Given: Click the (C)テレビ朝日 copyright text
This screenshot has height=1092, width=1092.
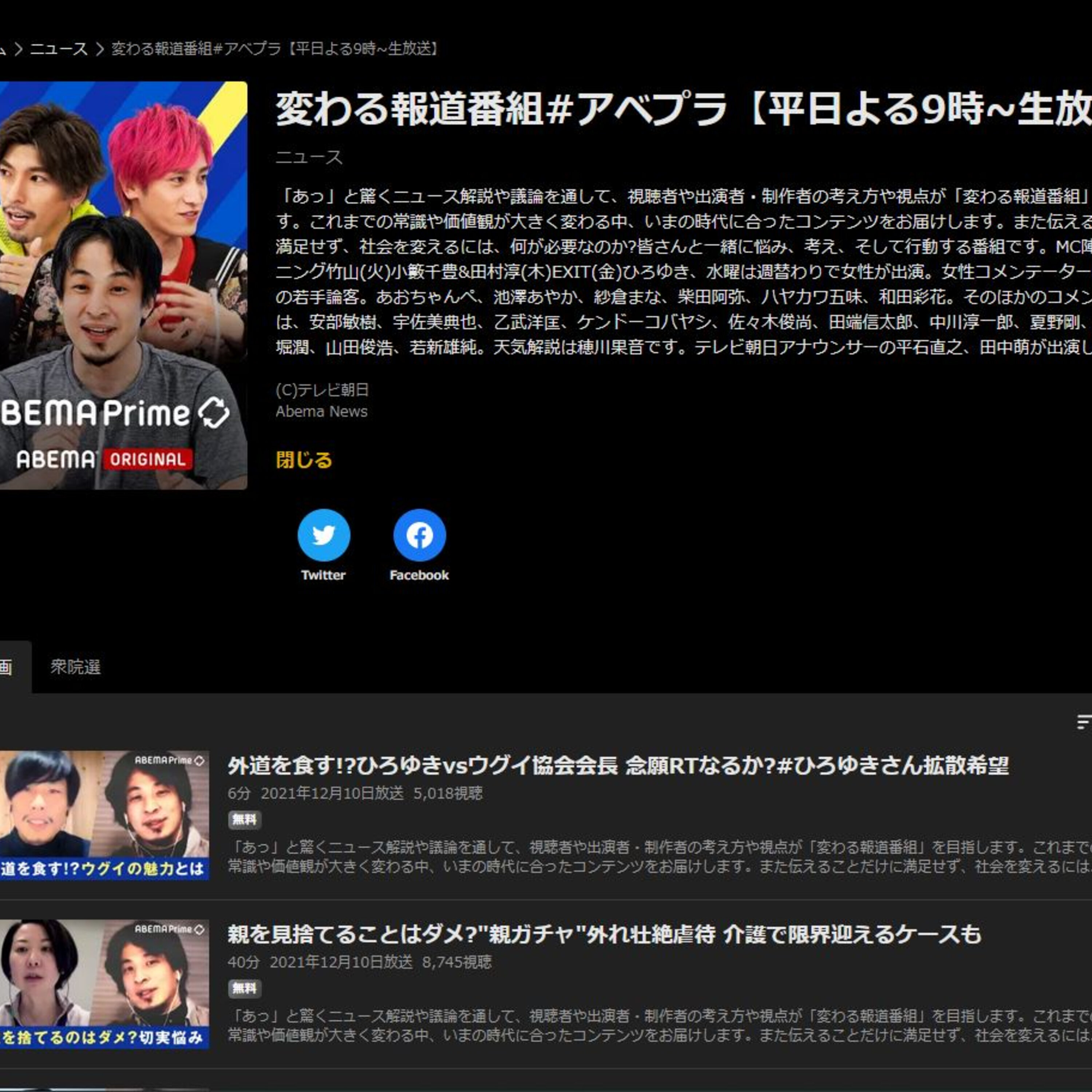Looking at the screenshot, I should 322,390.
